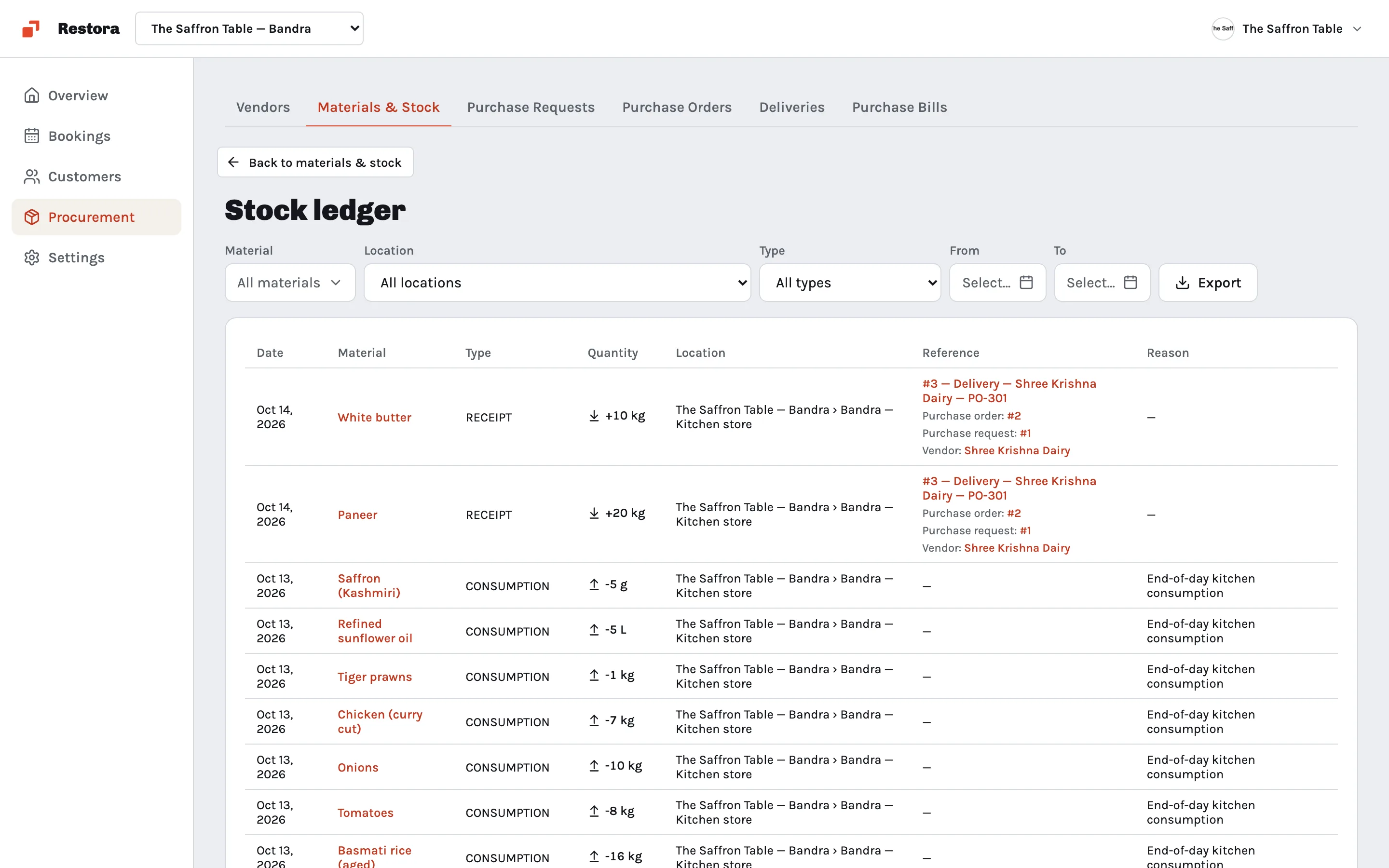This screenshot has width=1389, height=868.
Task: Click the Reference column header
Action: (x=951, y=353)
